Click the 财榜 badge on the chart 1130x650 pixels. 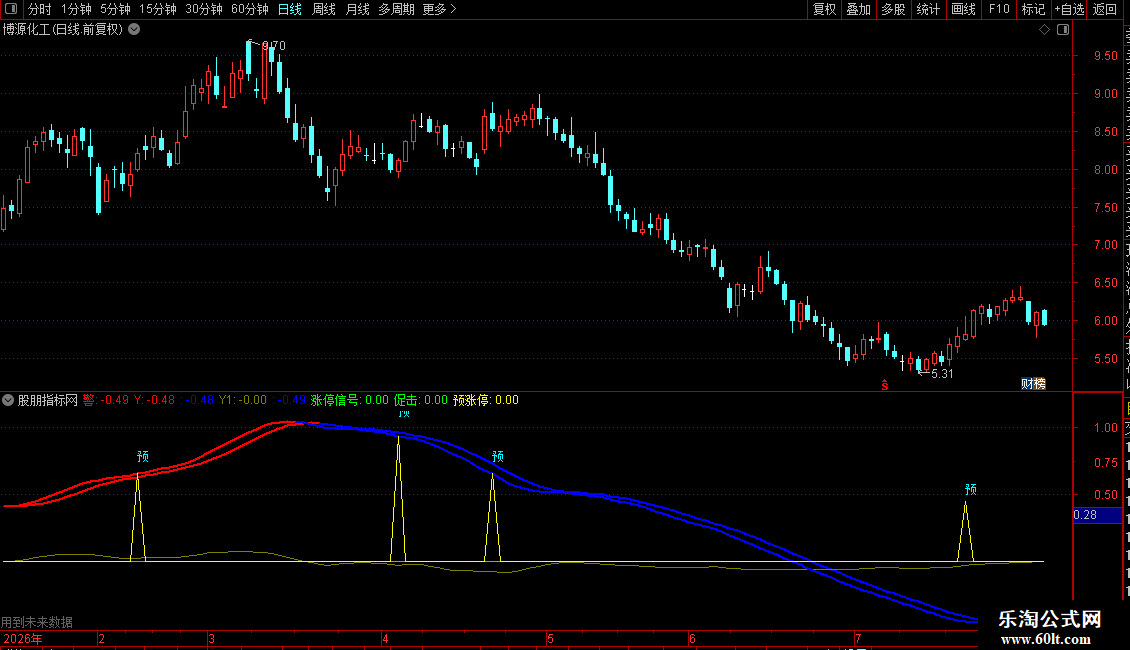(x=1033, y=383)
